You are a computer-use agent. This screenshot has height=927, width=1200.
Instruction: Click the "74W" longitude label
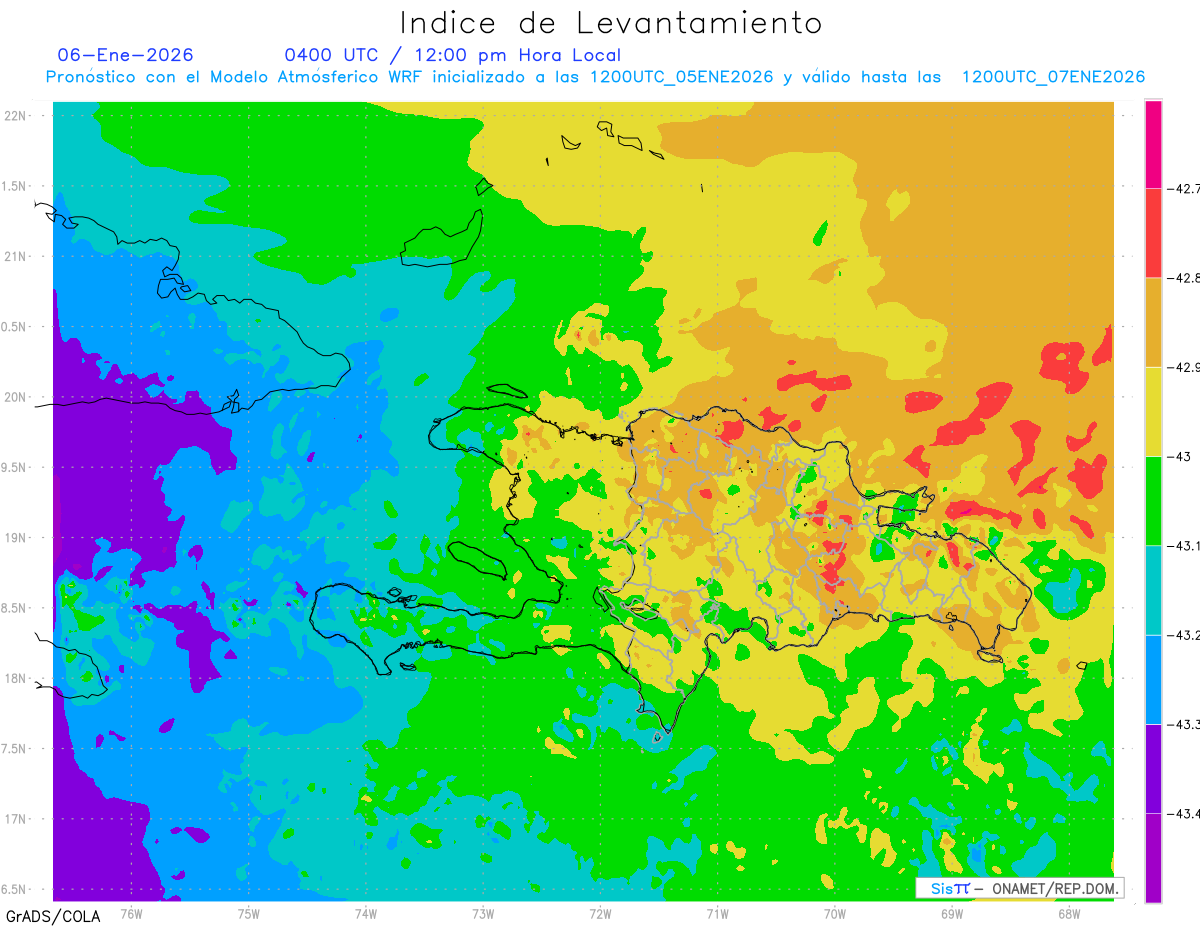coord(365,913)
